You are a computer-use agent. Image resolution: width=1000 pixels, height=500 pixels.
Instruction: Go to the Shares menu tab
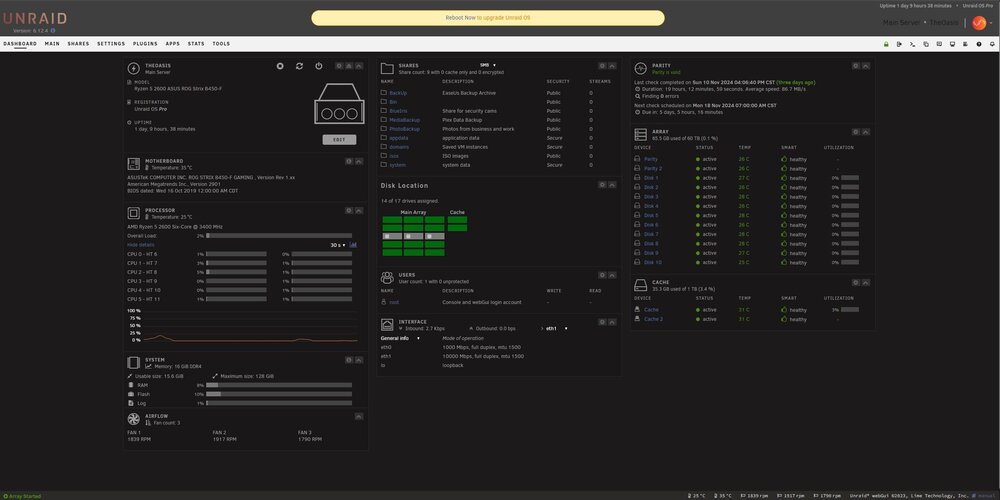click(x=78, y=44)
